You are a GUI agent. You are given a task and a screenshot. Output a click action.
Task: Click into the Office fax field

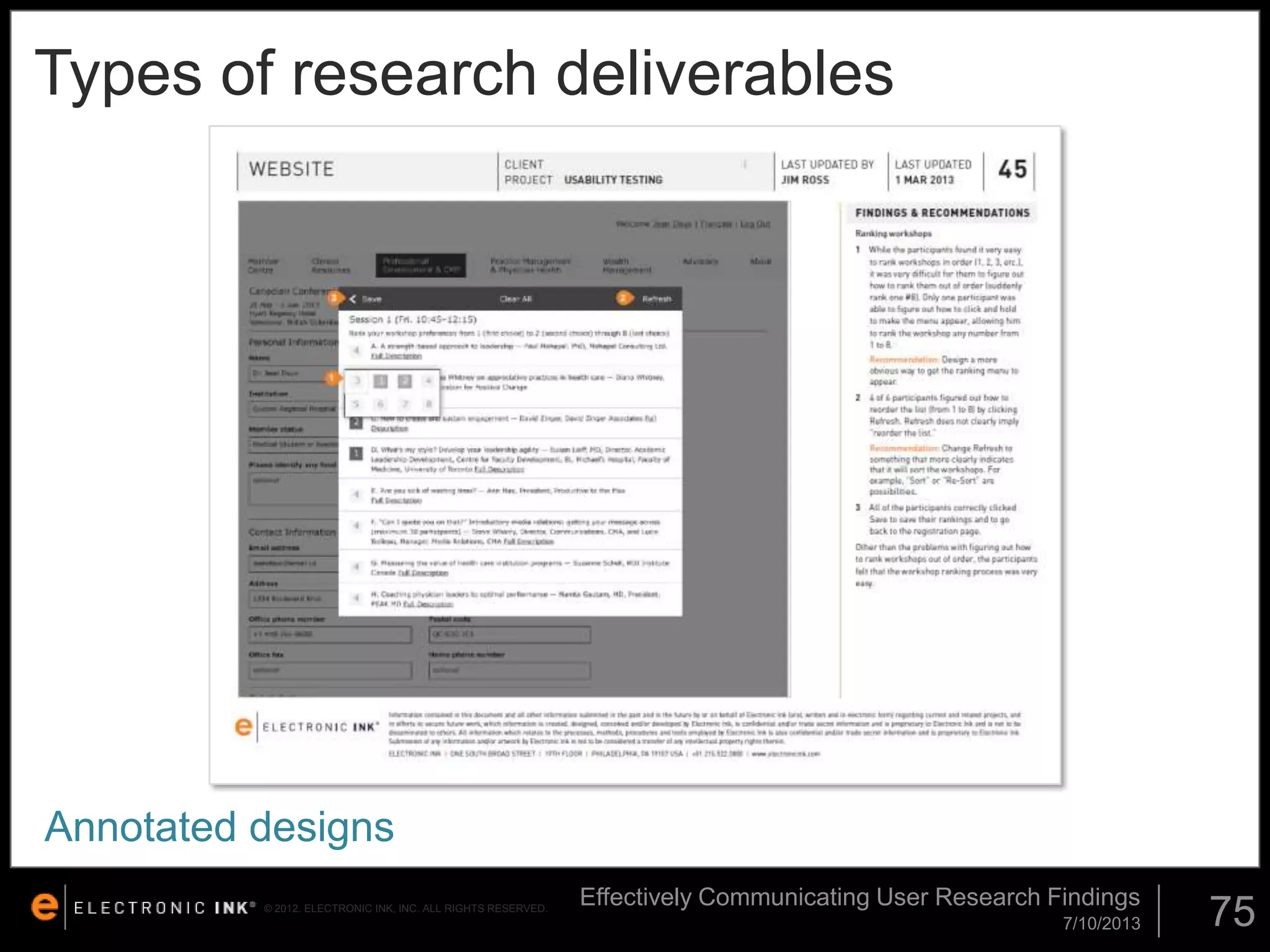click(331, 671)
